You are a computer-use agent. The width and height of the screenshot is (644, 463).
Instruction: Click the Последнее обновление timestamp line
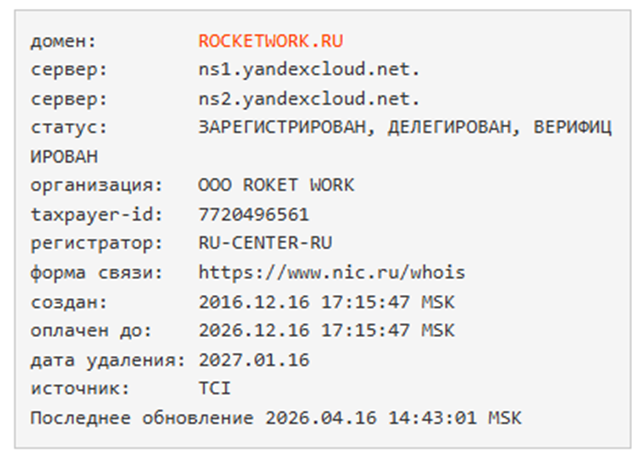pyautogui.click(x=276, y=417)
